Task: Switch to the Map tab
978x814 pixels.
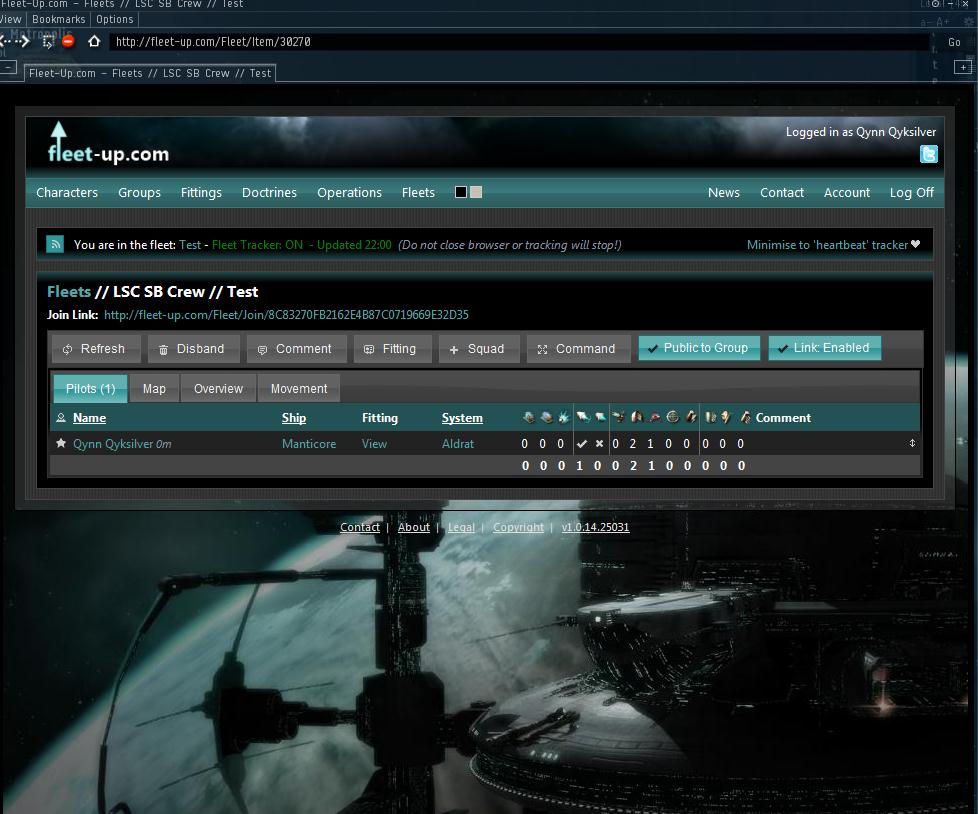Action: click(154, 389)
